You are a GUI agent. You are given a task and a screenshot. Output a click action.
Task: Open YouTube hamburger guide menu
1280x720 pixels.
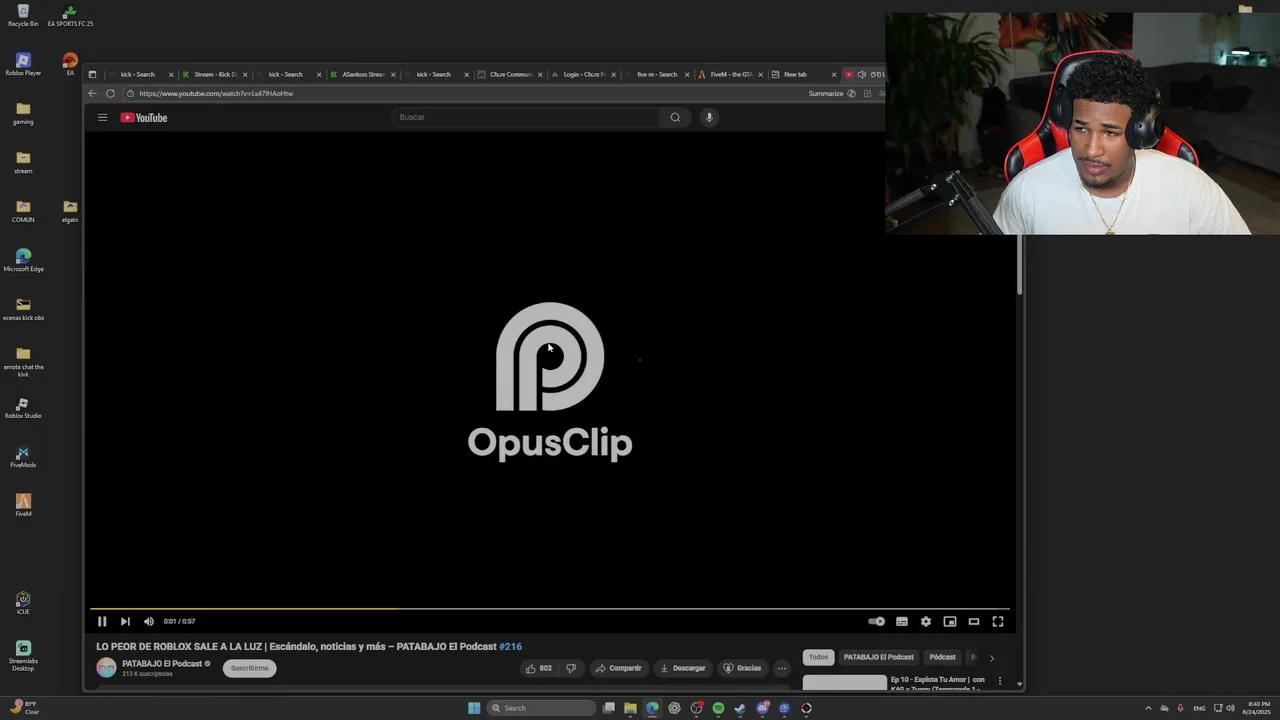[102, 117]
